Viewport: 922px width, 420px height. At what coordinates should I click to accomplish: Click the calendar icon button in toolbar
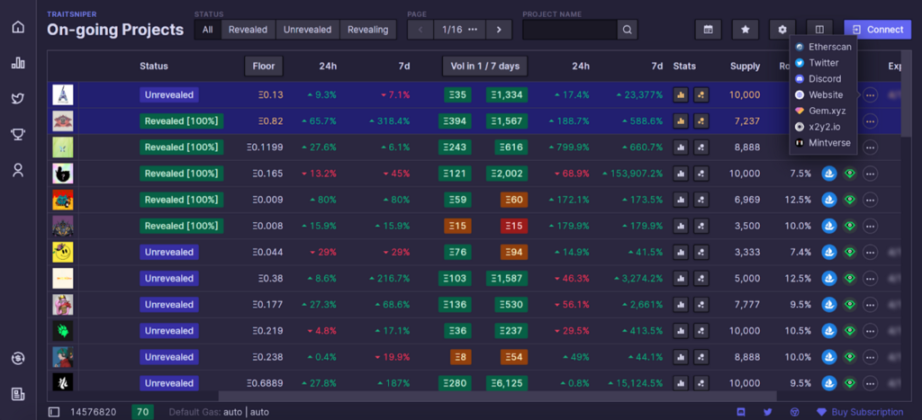708,30
